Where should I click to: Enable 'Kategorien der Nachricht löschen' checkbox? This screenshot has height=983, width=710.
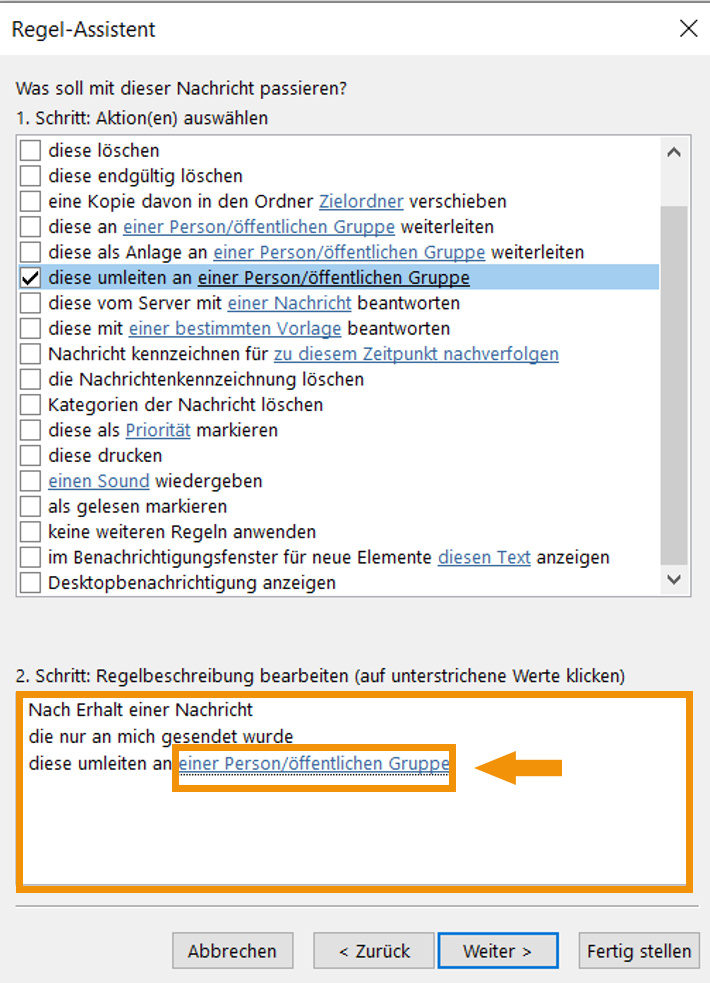pyautogui.click(x=30, y=405)
